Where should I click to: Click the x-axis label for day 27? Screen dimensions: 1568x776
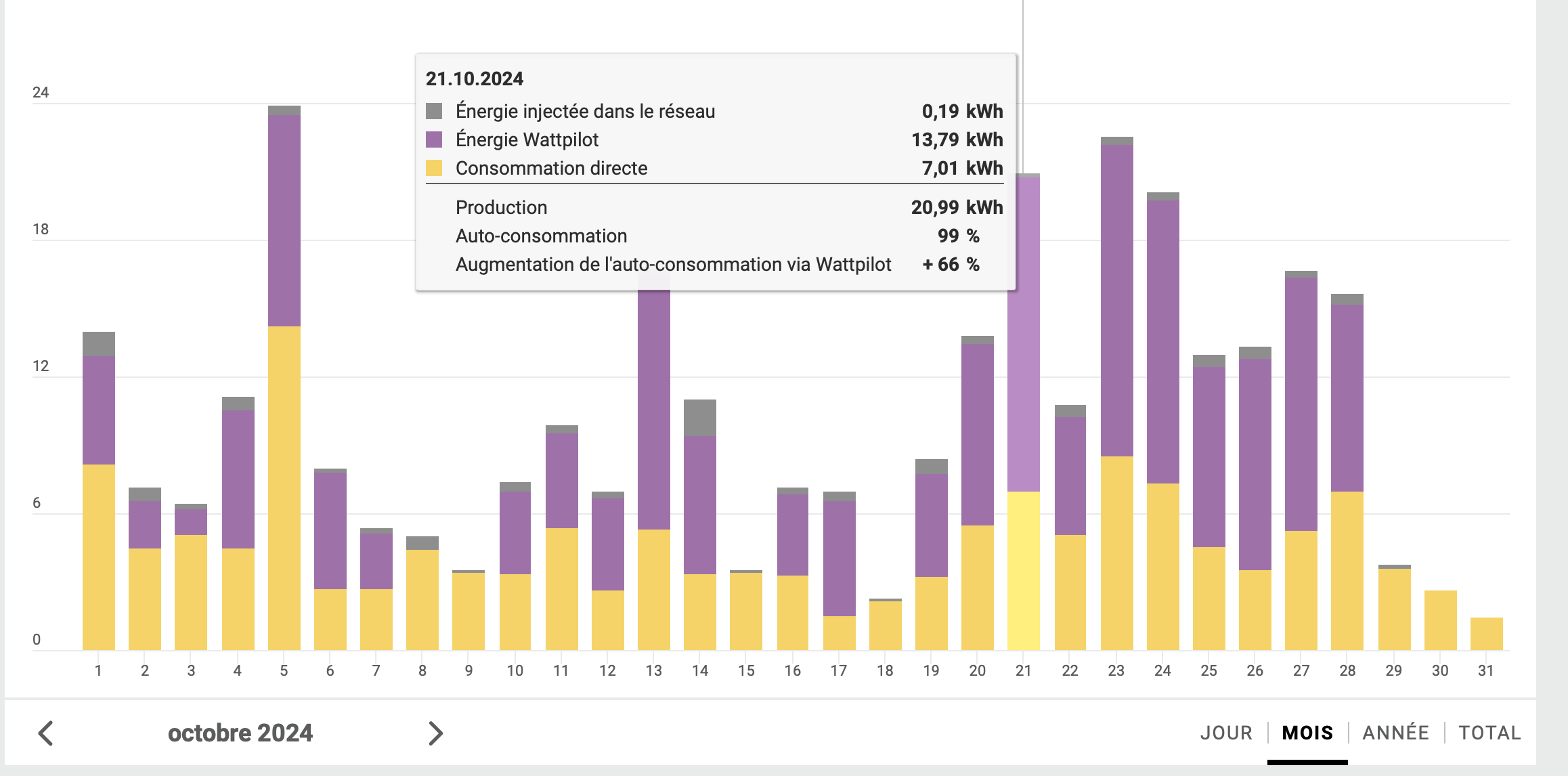coord(1301,671)
